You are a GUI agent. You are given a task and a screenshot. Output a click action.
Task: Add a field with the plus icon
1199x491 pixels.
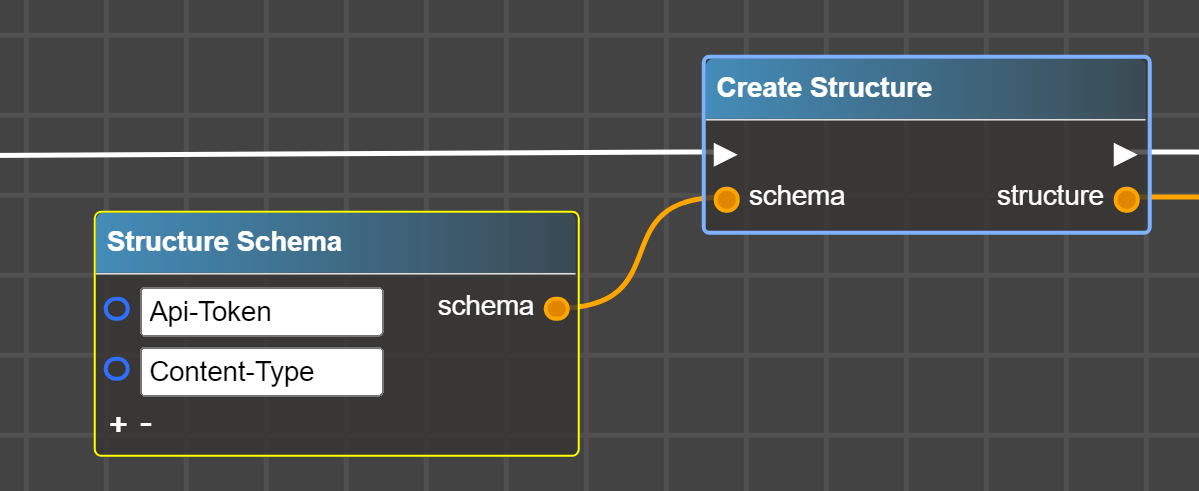pos(118,425)
